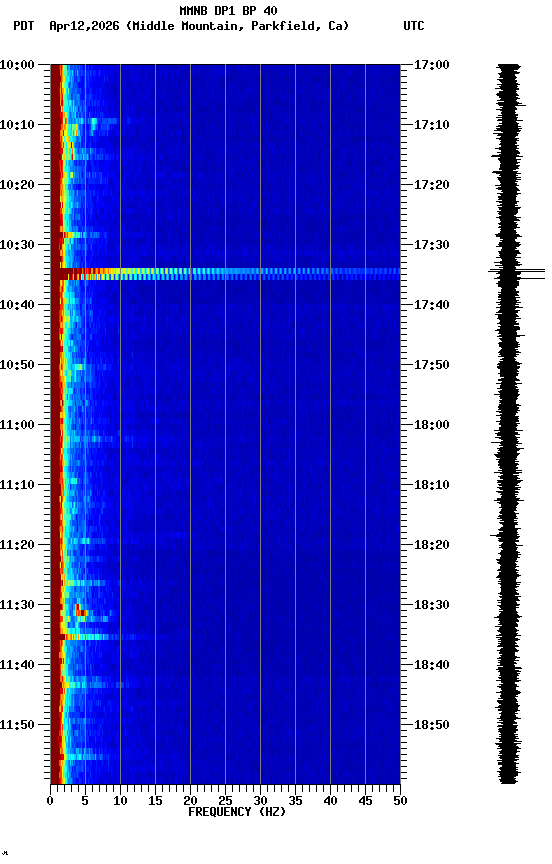The image size is (552, 864).
Task: Click the '17:30' UTC time label
Action: pos(431,245)
